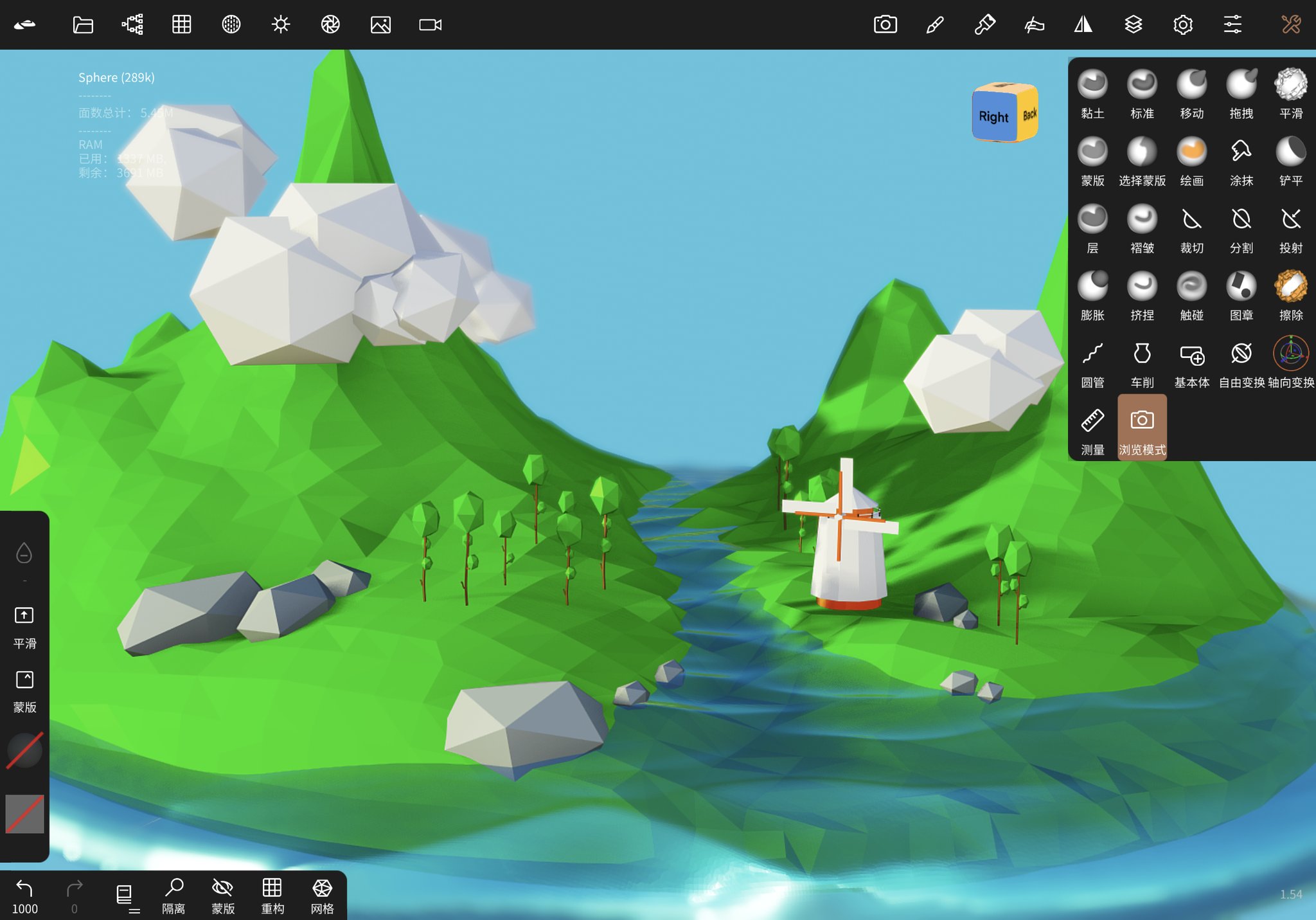The image size is (1316, 920).
Task: Open the material color sphere swatch
Action: click(x=24, y=750)
